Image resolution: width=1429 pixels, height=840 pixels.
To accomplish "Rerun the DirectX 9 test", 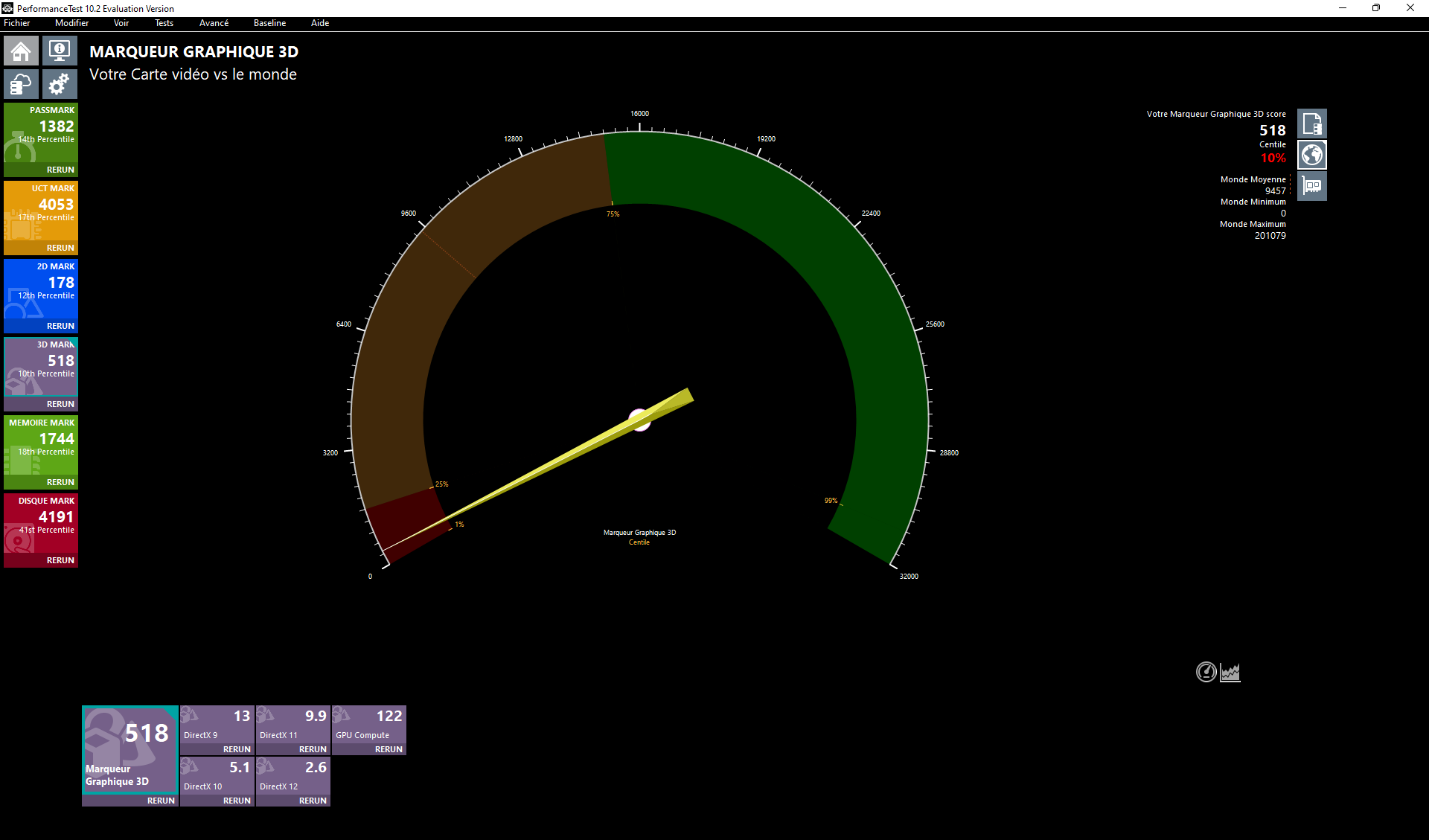I will coord(237,749).
